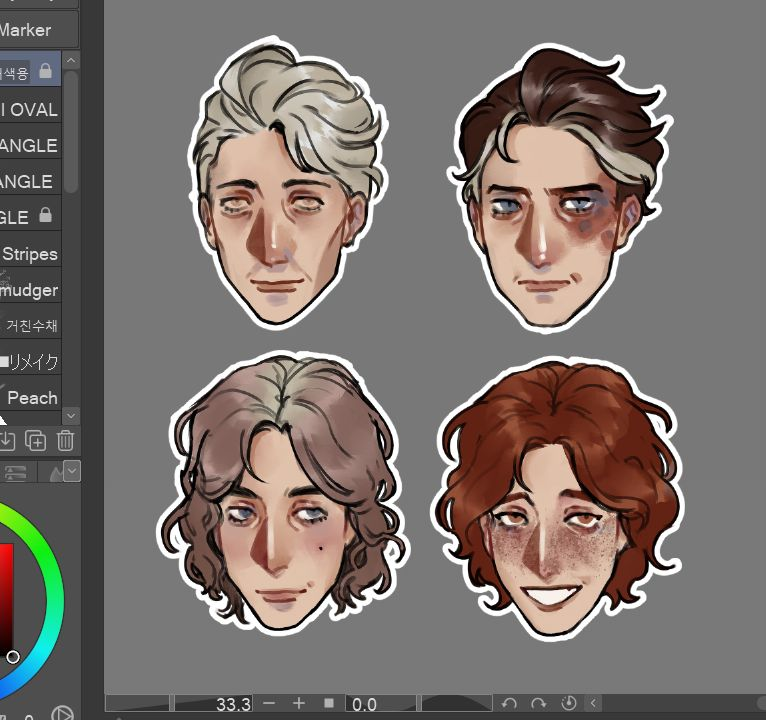Zoom out the canvas with the minus button
The image size is (766, 720).
(x=269, y=703)
